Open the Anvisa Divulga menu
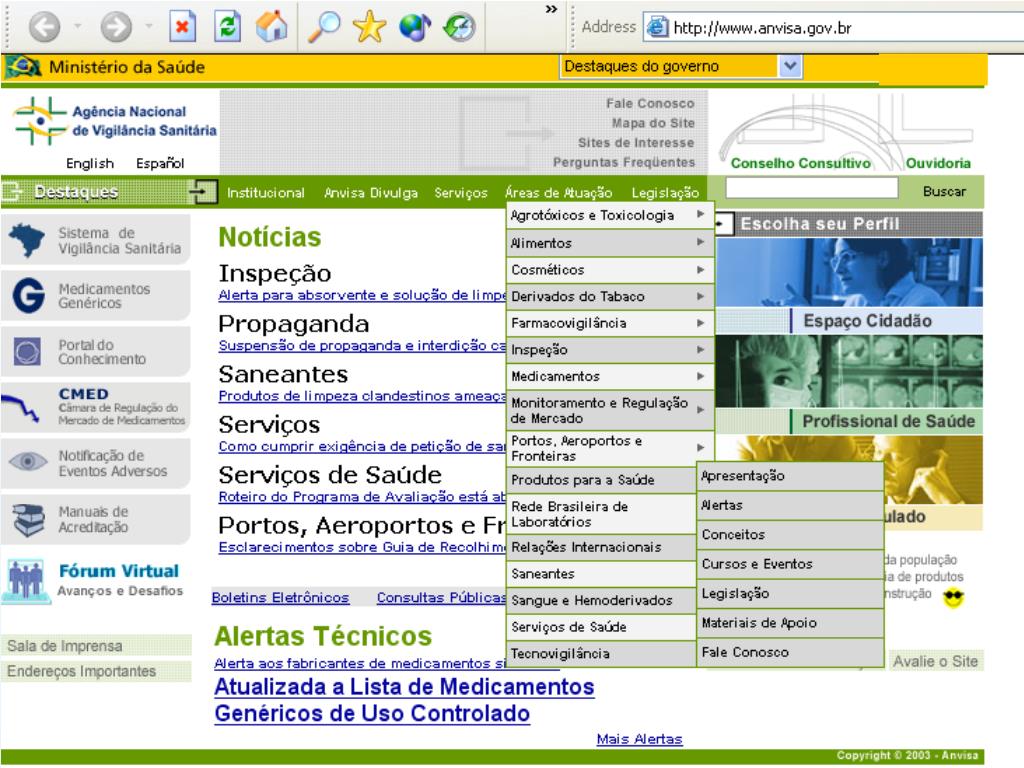Screen dimensions: 1024x768 coord(371,193)
